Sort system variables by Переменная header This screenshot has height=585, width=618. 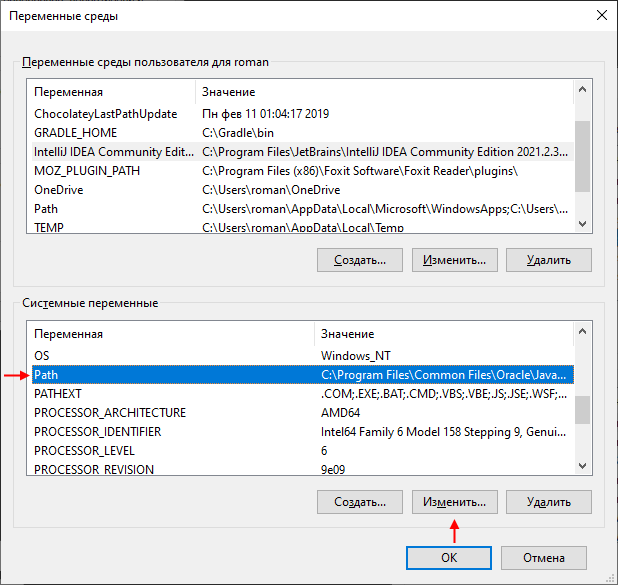tap(173, 334)
